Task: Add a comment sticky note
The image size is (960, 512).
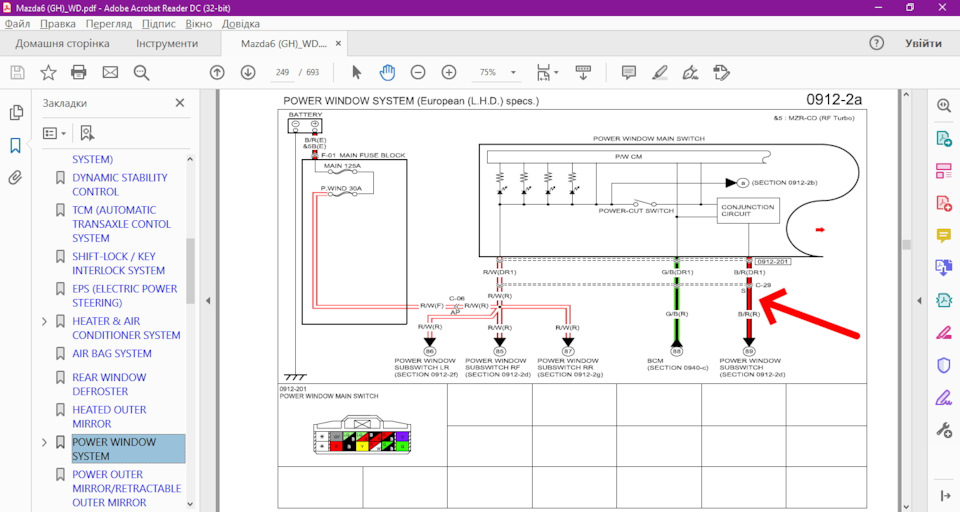Action: tap(628, 72)
